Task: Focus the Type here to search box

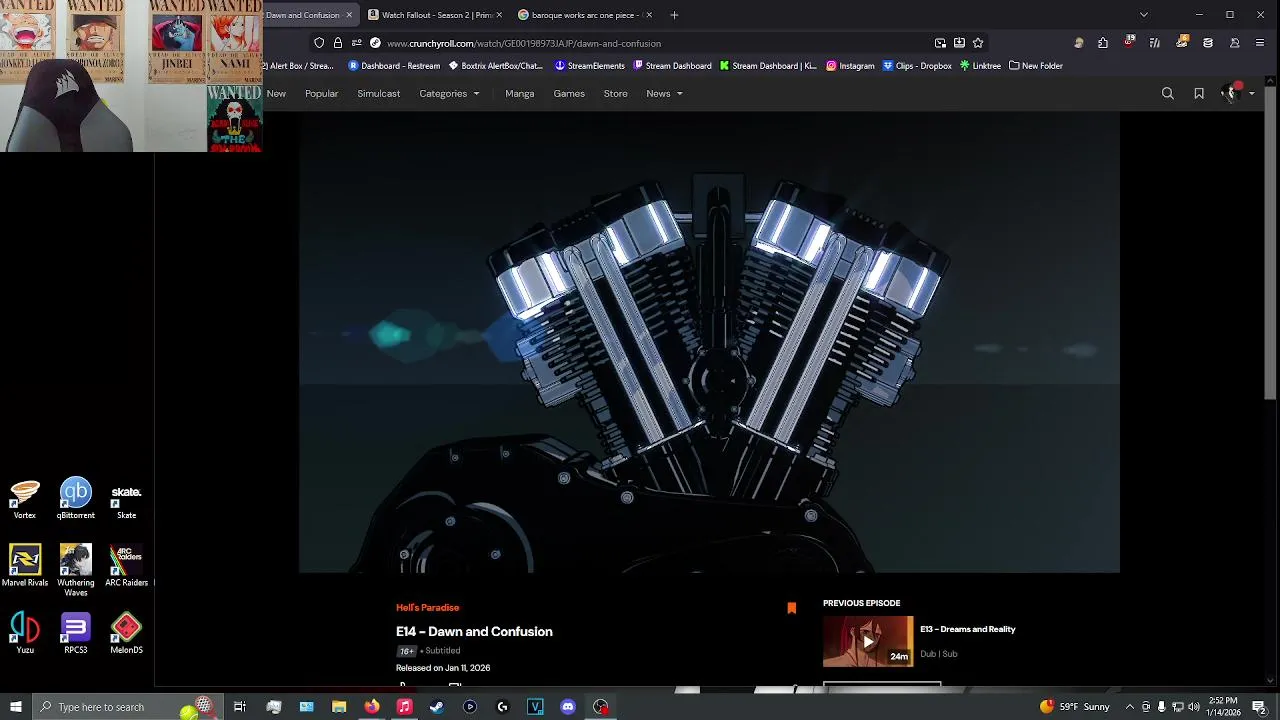Action: (x=127, y=707)
